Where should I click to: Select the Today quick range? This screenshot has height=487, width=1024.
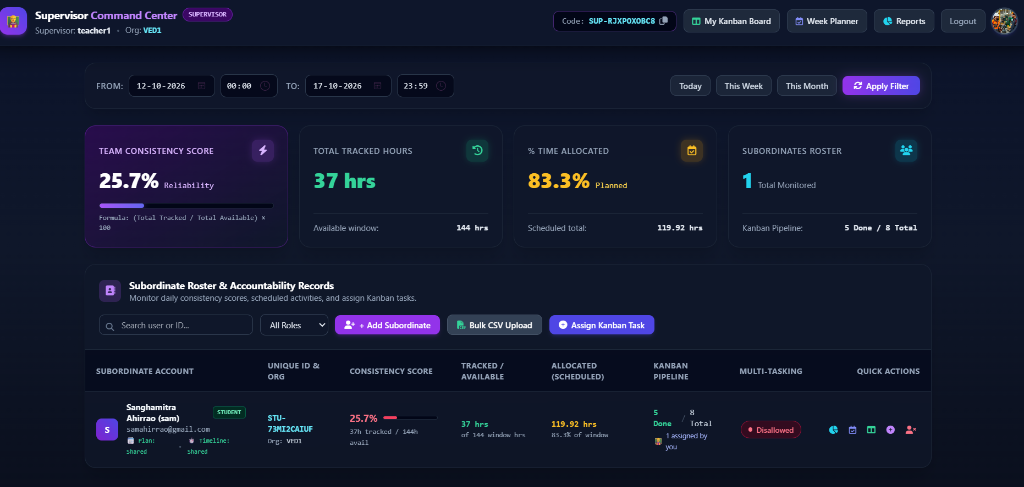[690, 86]
